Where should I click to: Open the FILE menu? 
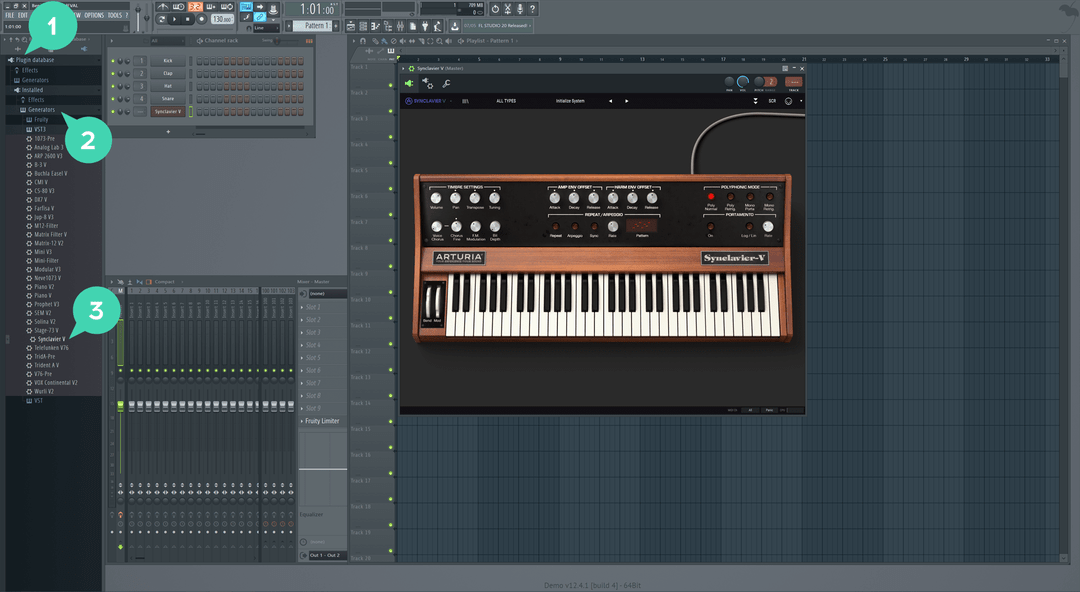8,15
